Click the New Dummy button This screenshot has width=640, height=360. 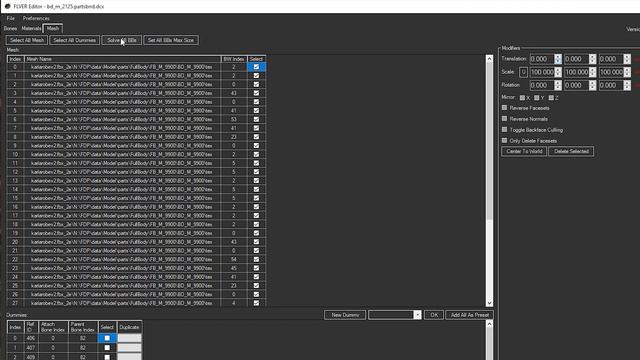point(345,315)
